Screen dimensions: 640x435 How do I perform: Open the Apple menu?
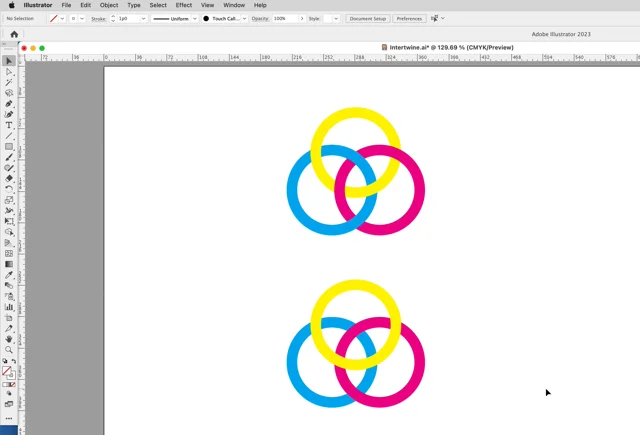point(11,5)
